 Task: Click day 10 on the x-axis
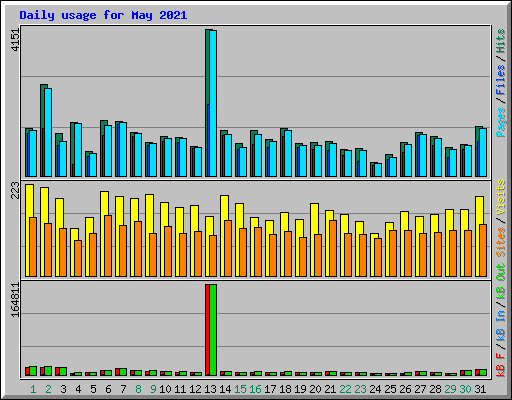tap(165, 389)
